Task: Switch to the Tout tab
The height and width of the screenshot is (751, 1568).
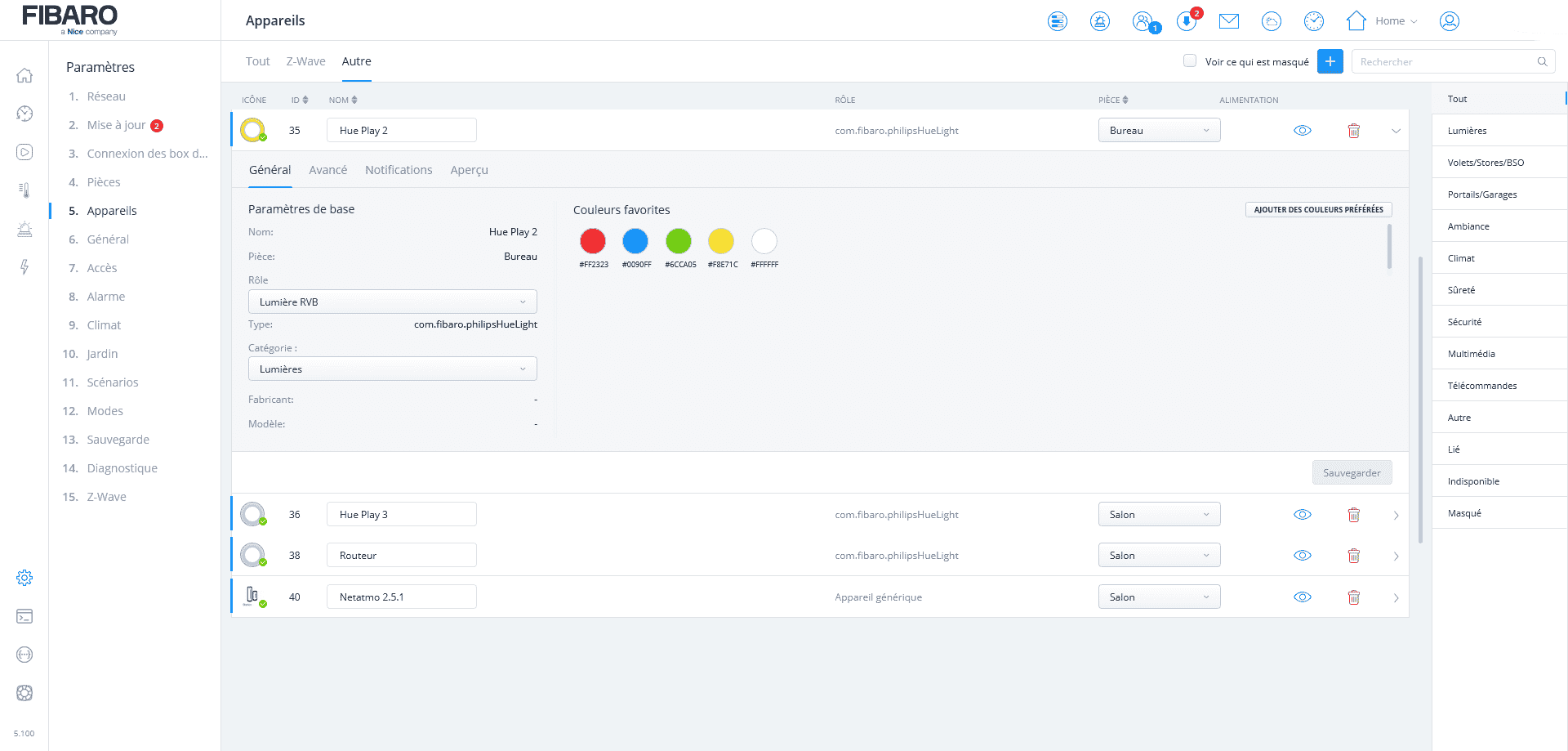Action: pyautogui.click(x=257, y=61)
